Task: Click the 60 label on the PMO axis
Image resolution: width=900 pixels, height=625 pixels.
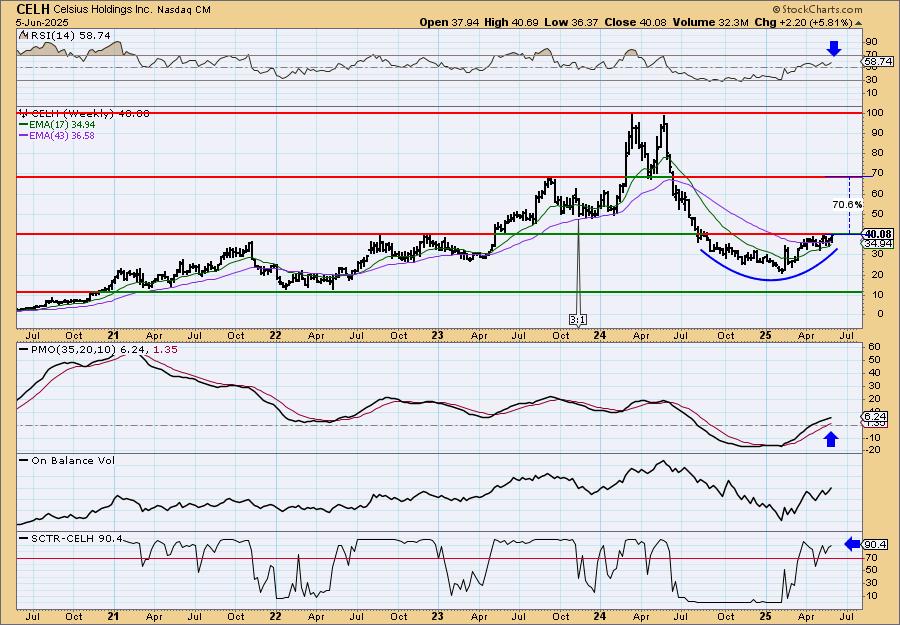Action: 874,347
